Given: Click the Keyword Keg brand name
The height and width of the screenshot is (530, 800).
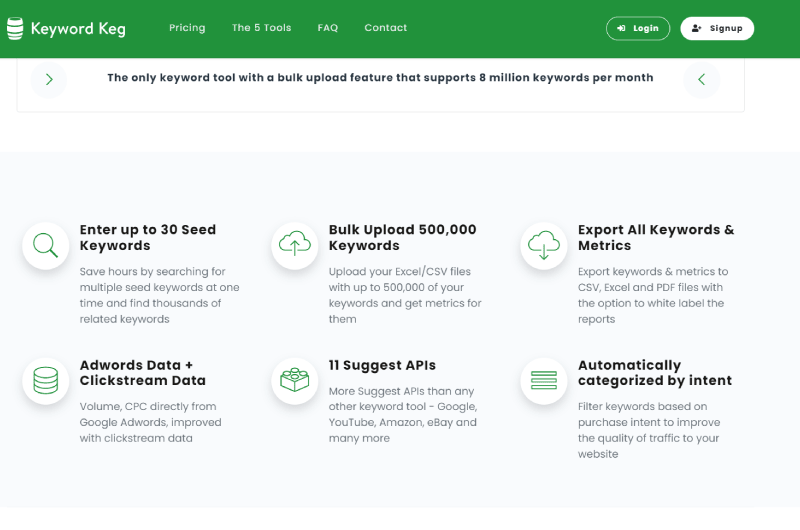Looking at the screenshot, I should coord(78,29).
